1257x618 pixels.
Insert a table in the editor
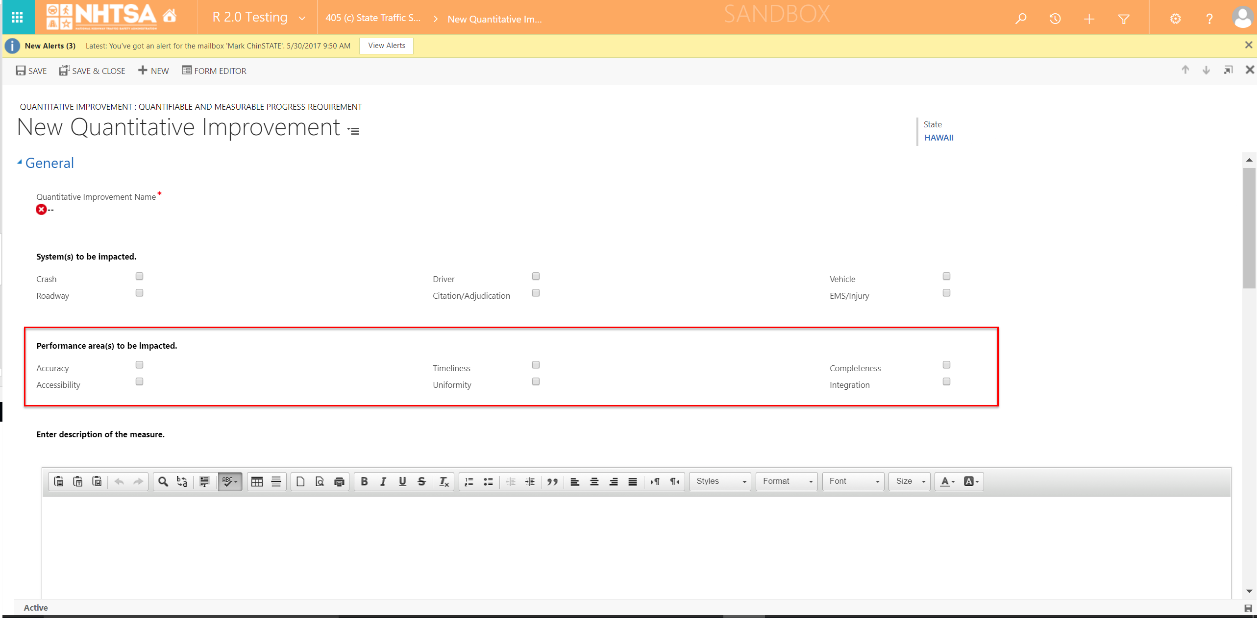257,482
